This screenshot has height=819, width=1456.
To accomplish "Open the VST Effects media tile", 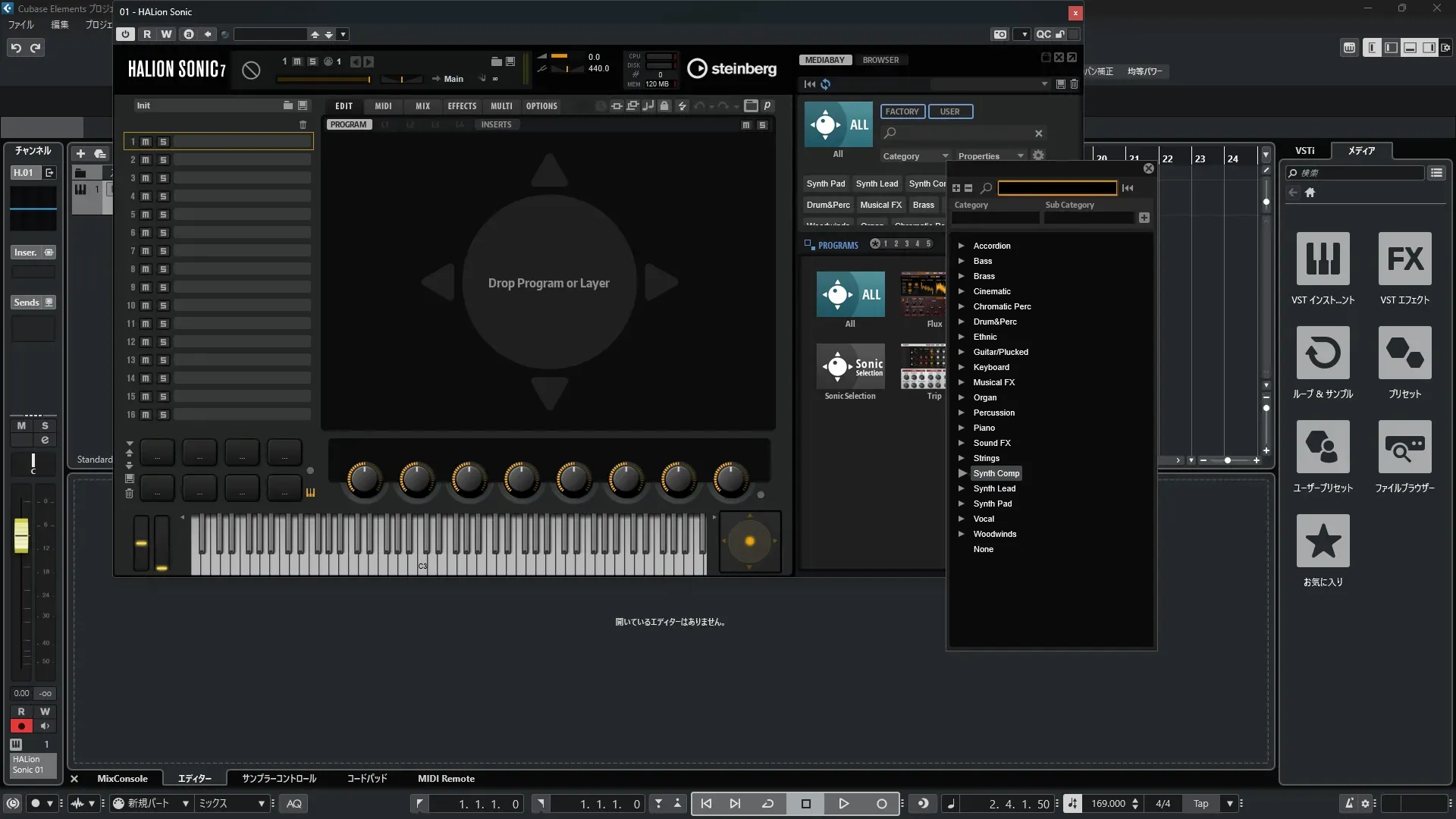I will 1404,259.
